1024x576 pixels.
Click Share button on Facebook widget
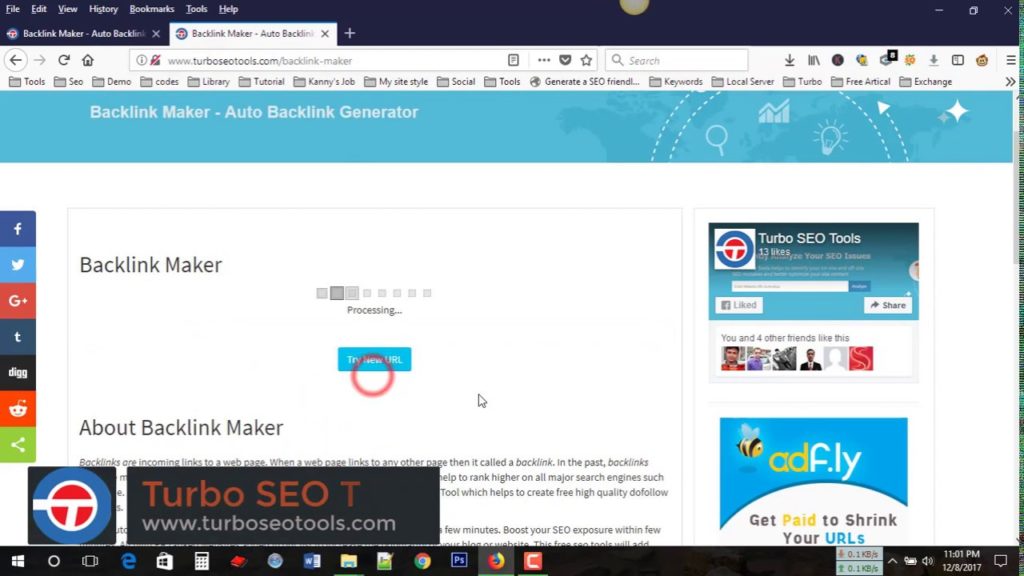tap(888, 305)
